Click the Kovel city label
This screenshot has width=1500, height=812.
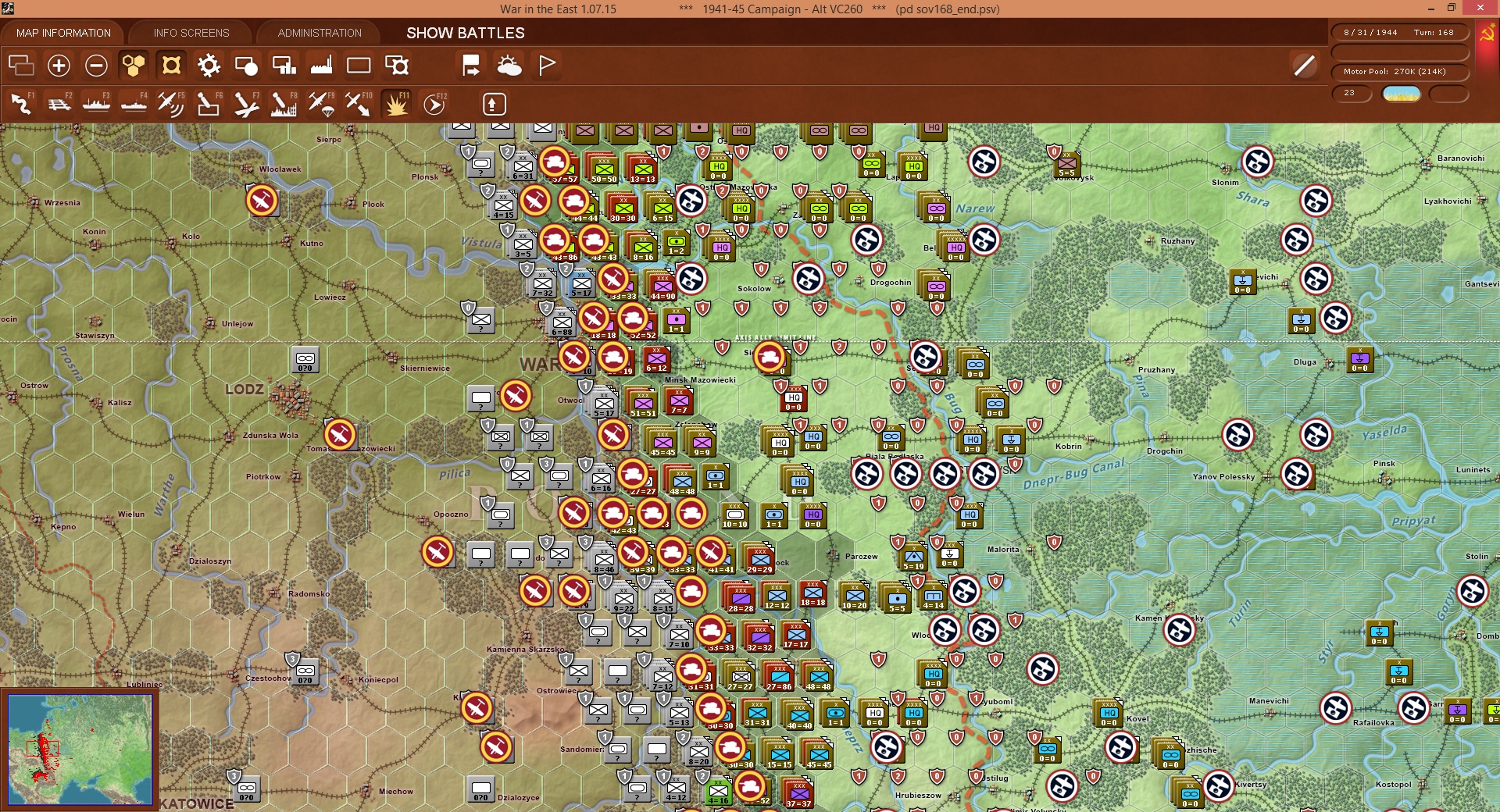(x=1137, y=718)
